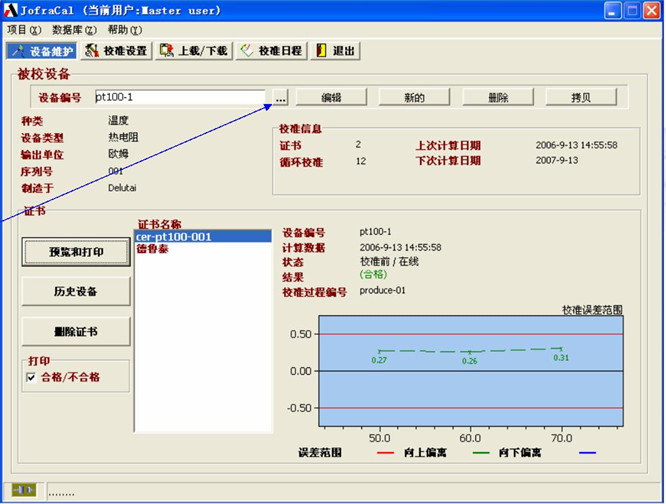This screenshot has height=504, width=666.
Task: Click the 编辑 button
Action: (331, 98)
